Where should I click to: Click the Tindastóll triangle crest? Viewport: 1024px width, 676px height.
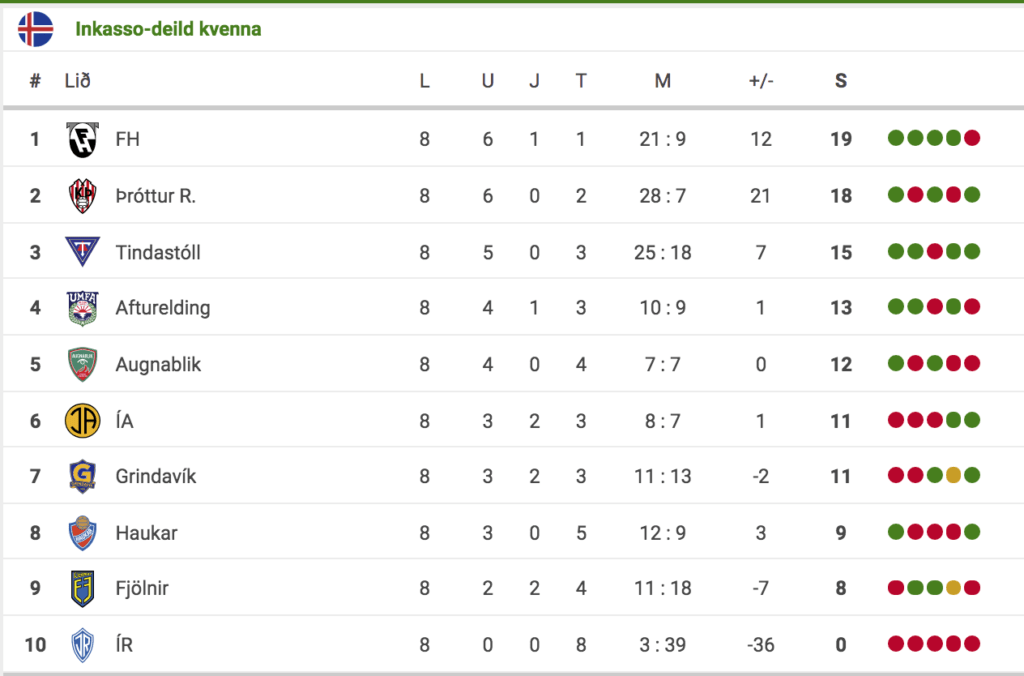[x=82, y=251]
